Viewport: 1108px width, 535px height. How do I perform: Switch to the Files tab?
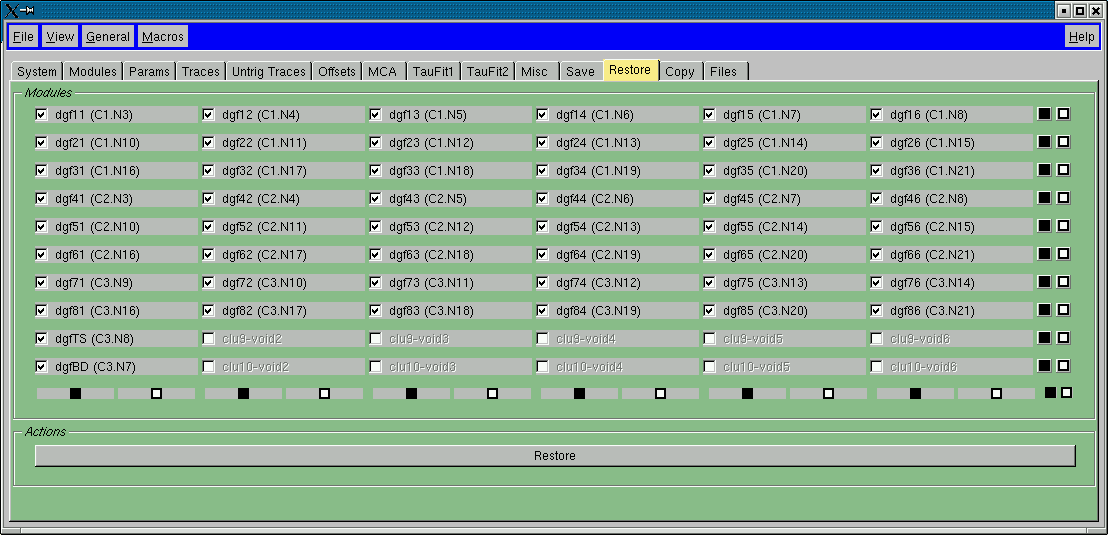(x=724, y=71)
